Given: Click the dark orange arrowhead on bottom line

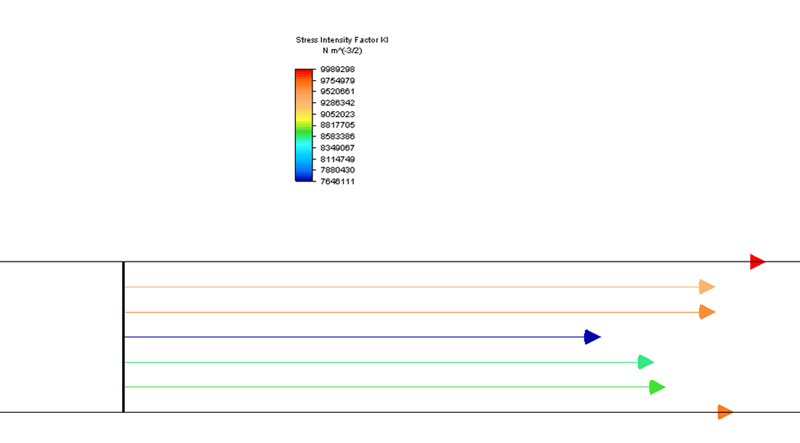Looking at the screenshot, I should [x=725, y=412].
